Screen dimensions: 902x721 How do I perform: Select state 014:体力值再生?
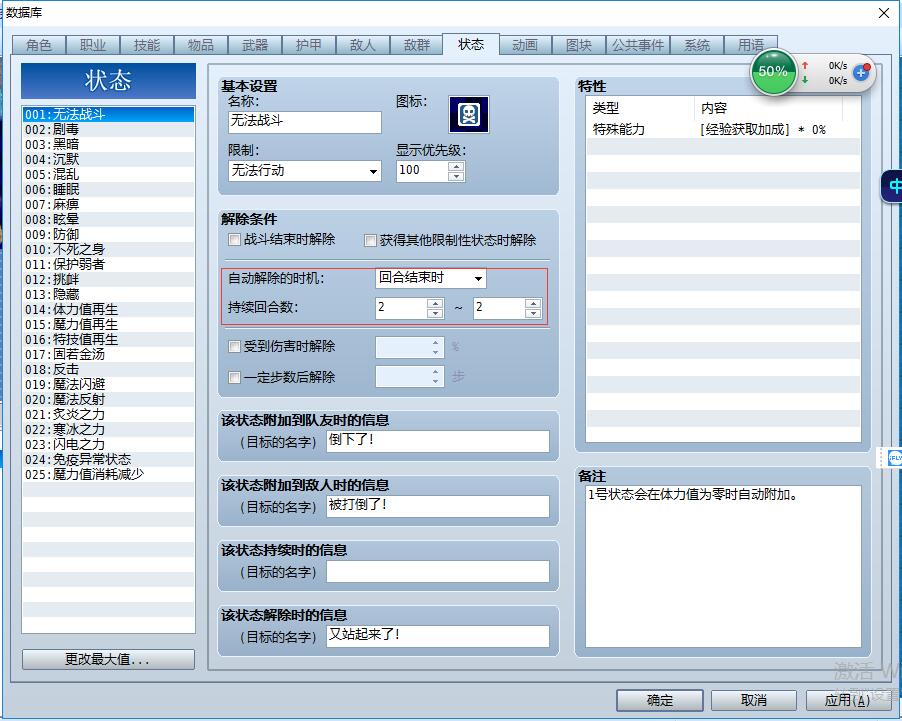click(109, 309)
